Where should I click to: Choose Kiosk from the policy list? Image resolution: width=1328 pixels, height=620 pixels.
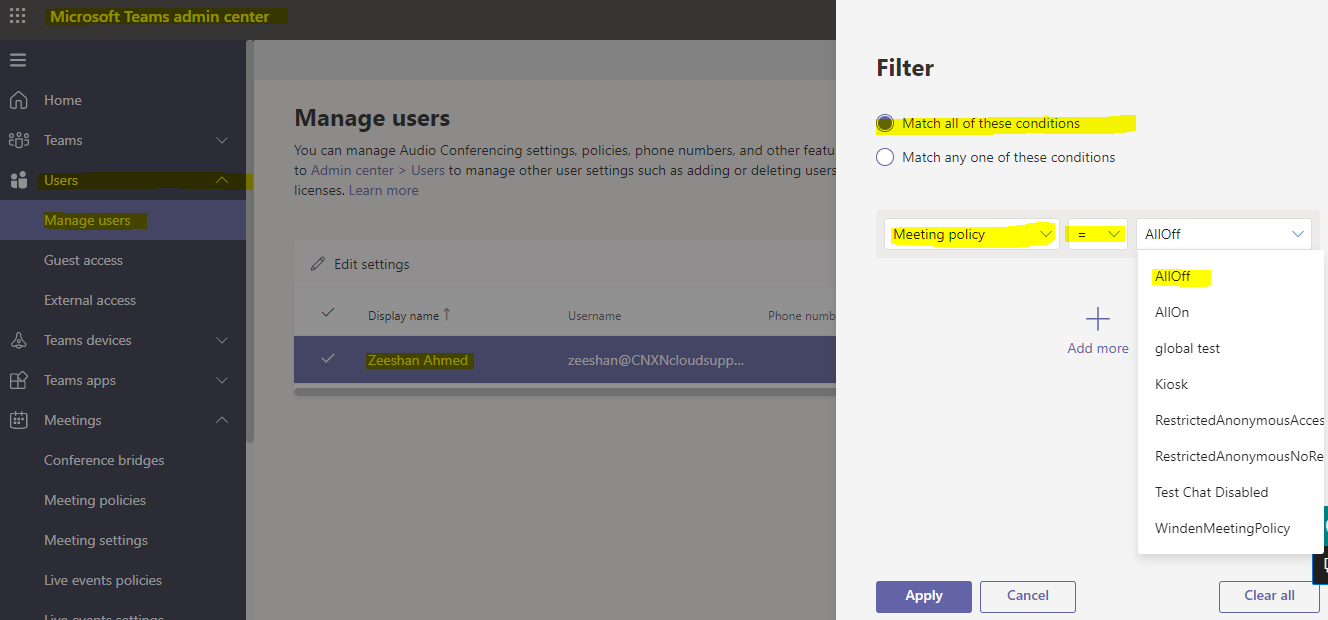[1171, 384]
